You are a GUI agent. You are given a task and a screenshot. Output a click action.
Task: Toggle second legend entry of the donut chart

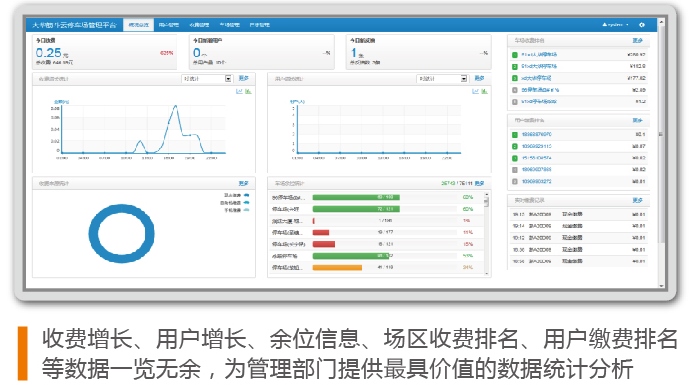pos(235,202)
